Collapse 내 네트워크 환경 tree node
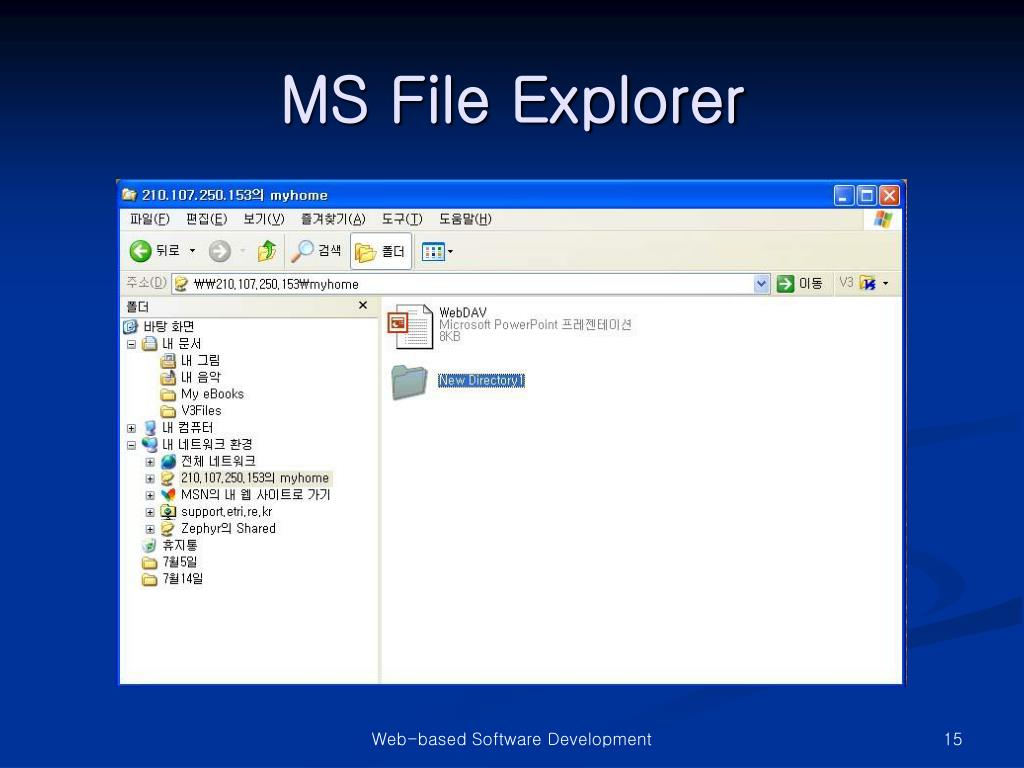This screenshot has height=768, width=1024. click(x=131, y=445)
